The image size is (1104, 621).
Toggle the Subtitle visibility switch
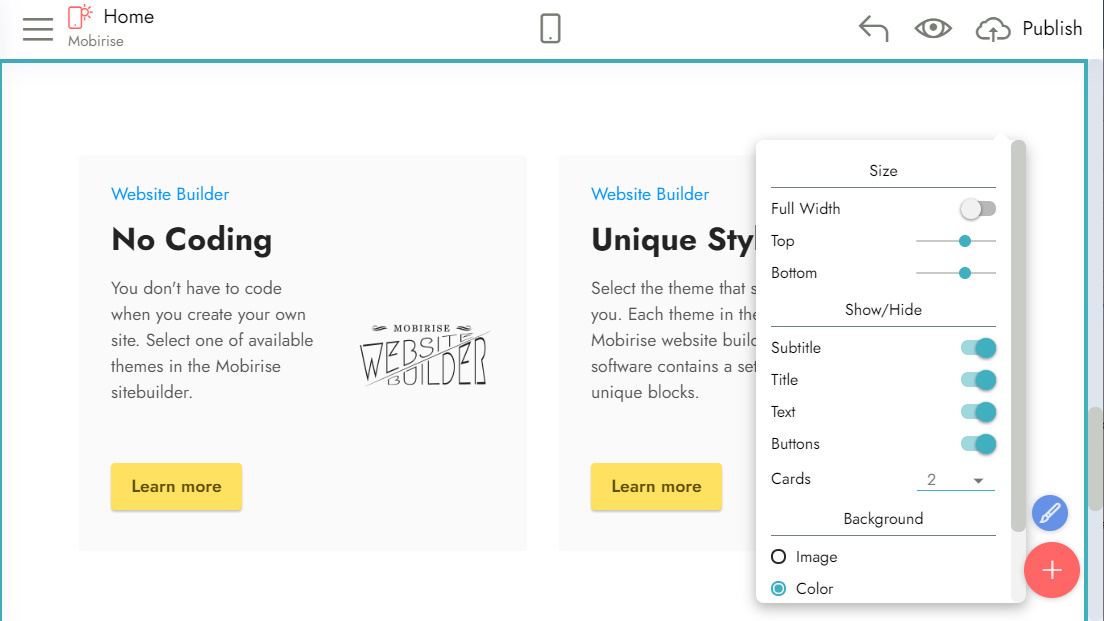(x=979, y=348)
